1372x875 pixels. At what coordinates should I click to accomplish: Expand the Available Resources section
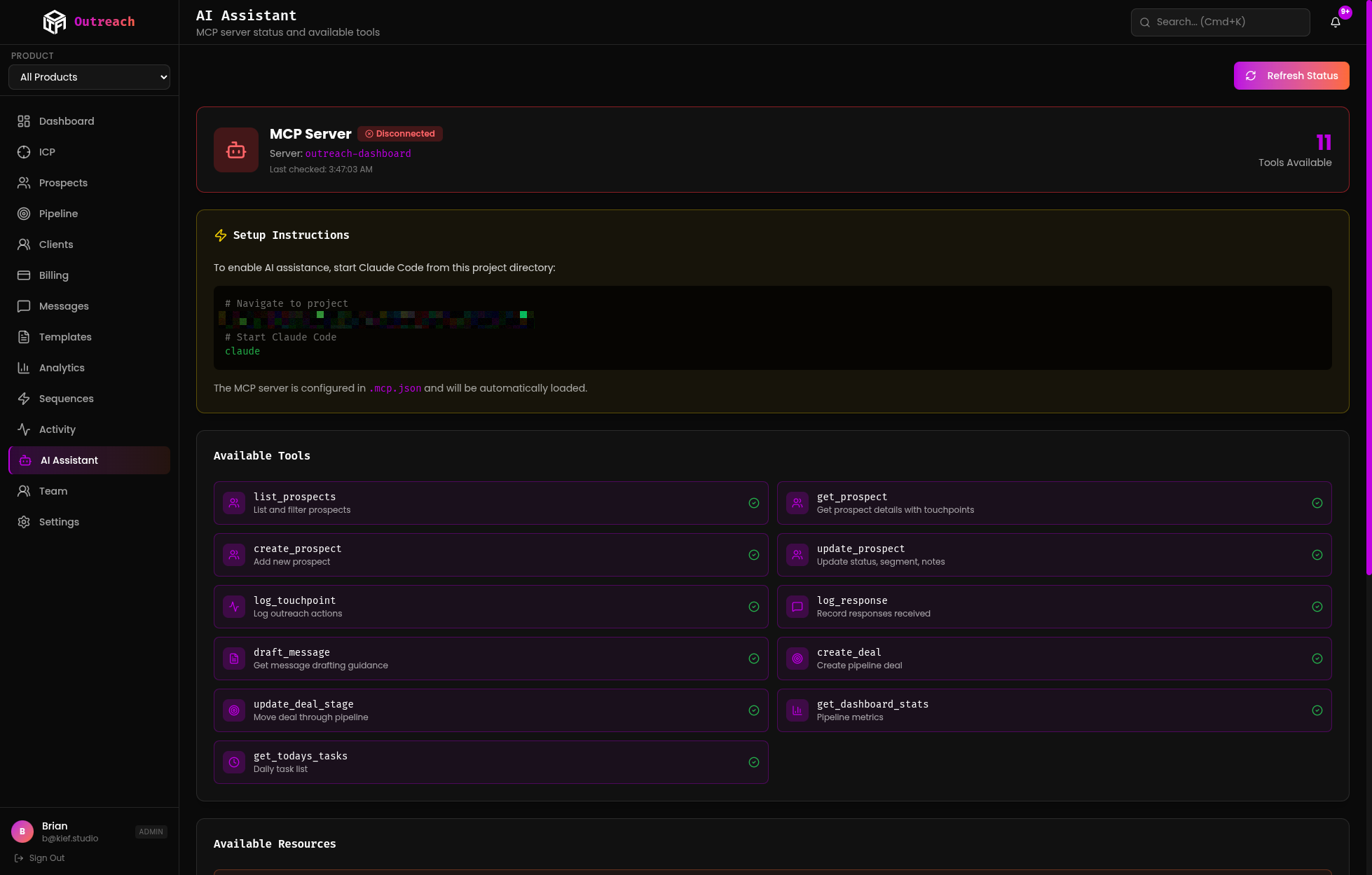click(275, 843)
